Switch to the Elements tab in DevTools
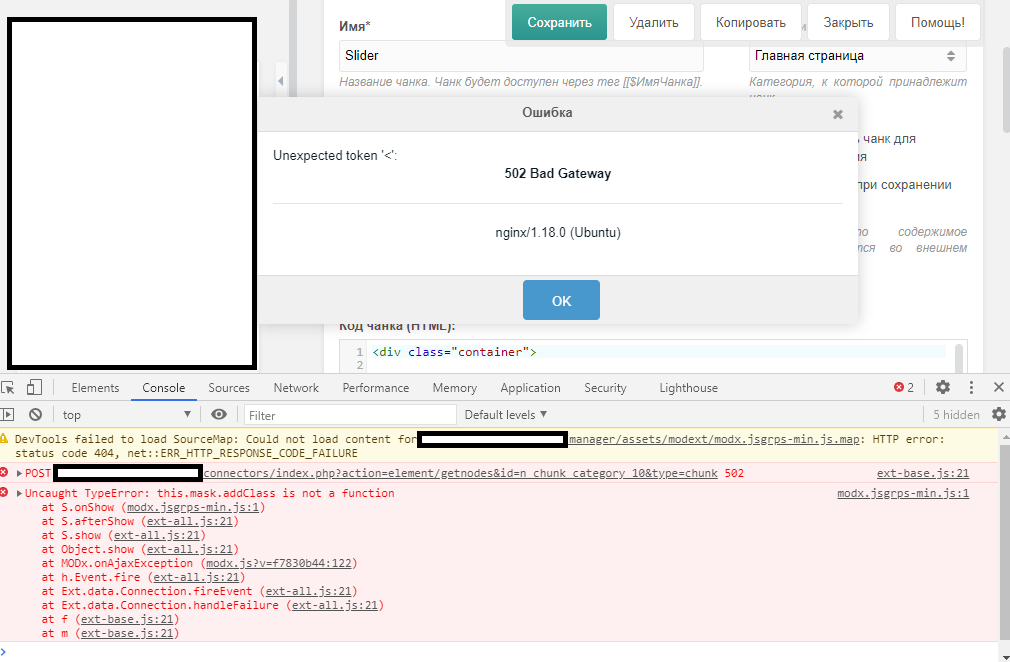 pyautogui.click(x=95, y=388)
